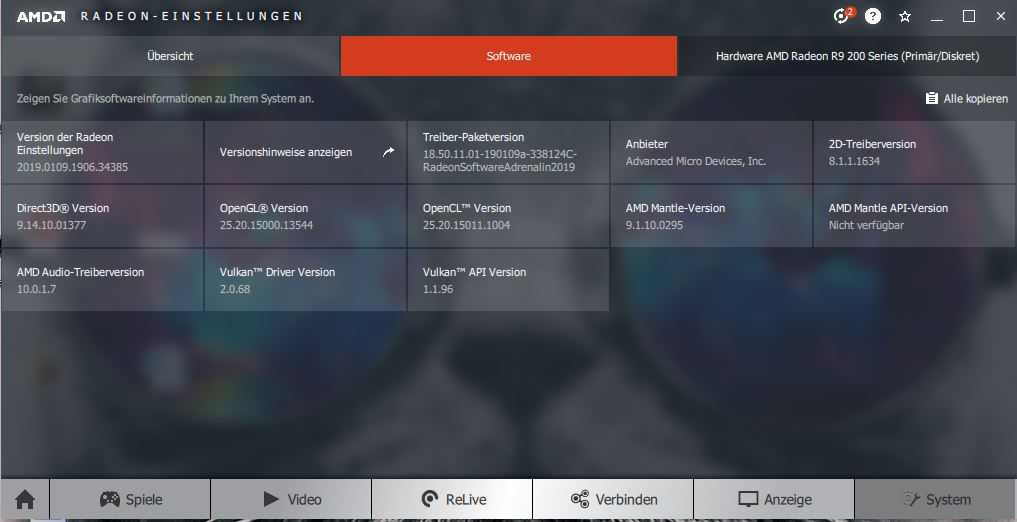Click the 2D-Treiberversion label

(x=872, y=144)
